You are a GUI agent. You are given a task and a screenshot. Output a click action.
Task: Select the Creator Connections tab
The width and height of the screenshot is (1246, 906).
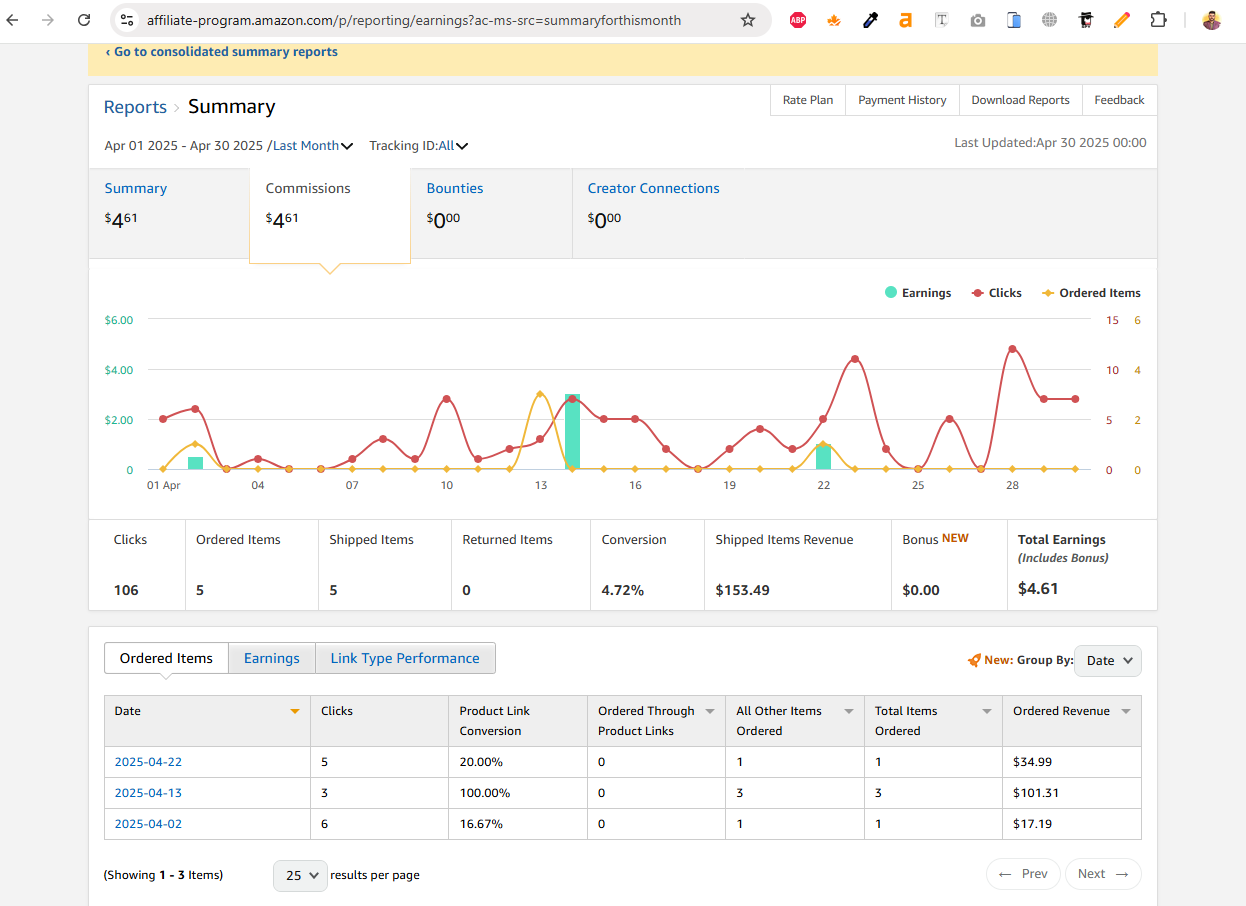(653, 213)
